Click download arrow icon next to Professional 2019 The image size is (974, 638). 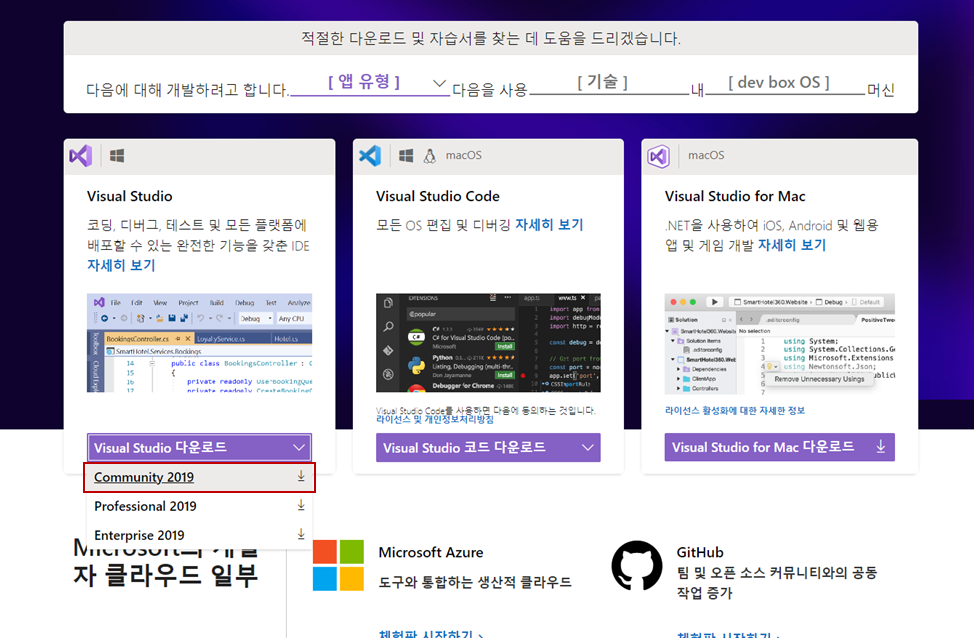301,506
